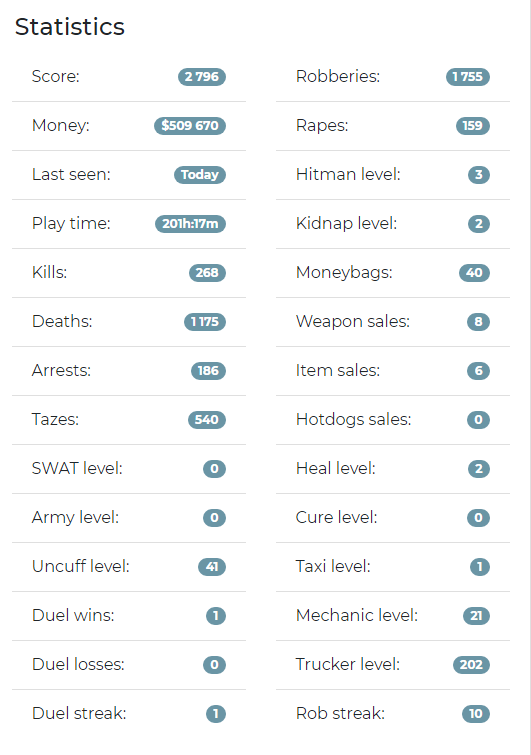Click the Arrests badge showing 186
531x755 pixels.
208,371
